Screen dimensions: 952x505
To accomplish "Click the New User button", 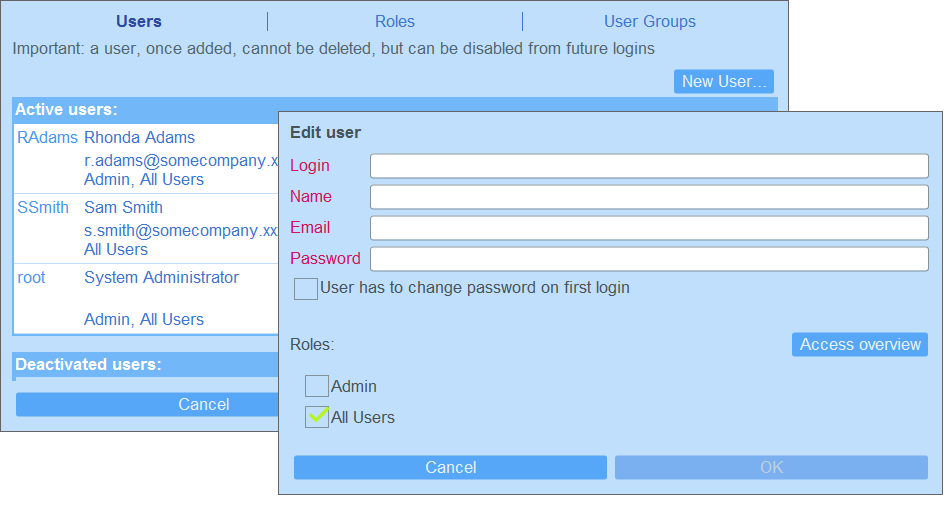I will [723, 81].
